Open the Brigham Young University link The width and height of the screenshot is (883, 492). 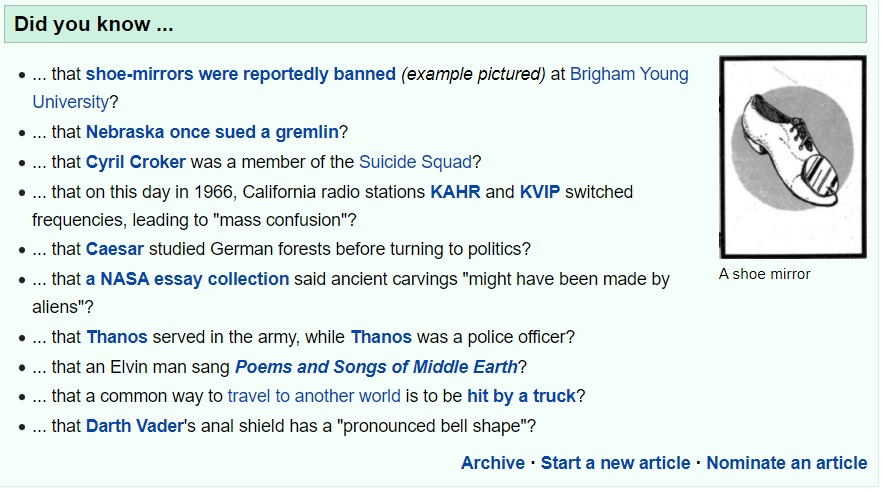tap(629, 74)
